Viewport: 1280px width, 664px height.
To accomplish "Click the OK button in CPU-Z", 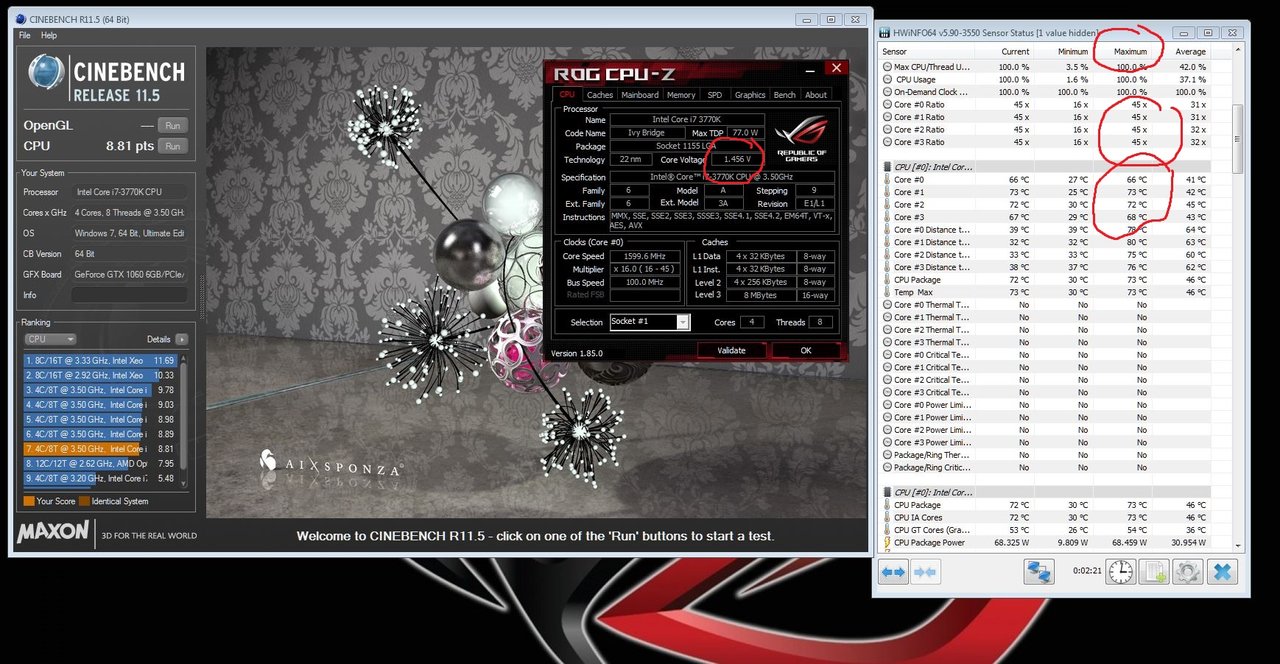I will point(806,350).
